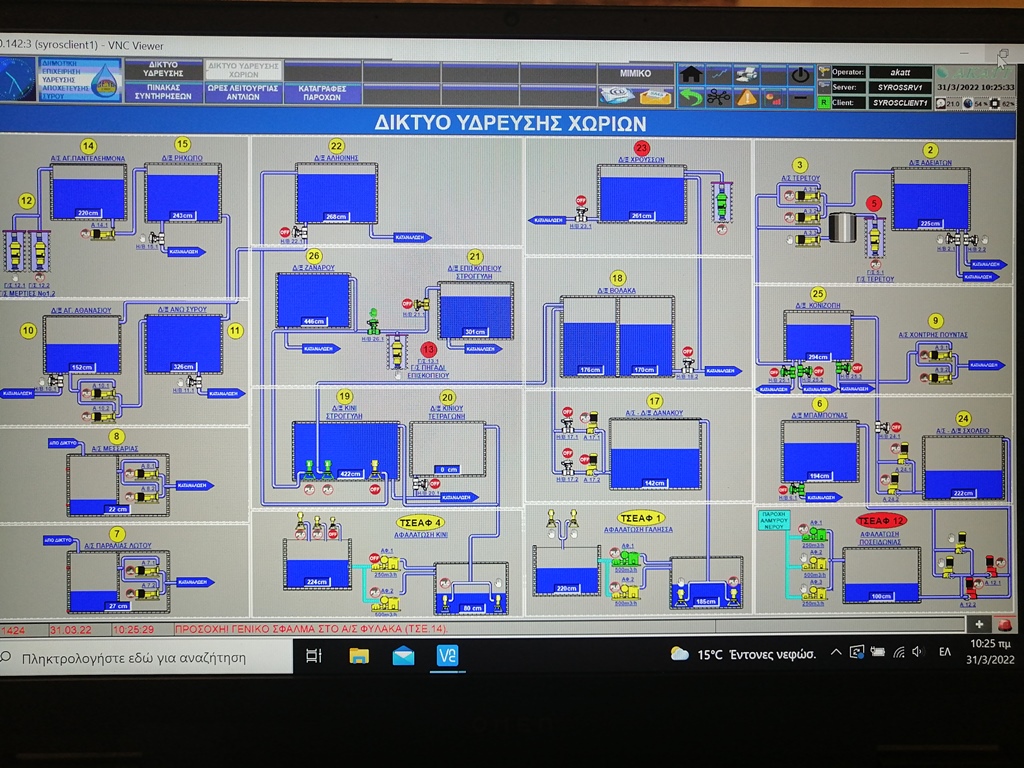Select pump A.14.1 at Ag. Panteleimona tank
The height and width of the screenshot is (768, 1024).
click(101, 232)
